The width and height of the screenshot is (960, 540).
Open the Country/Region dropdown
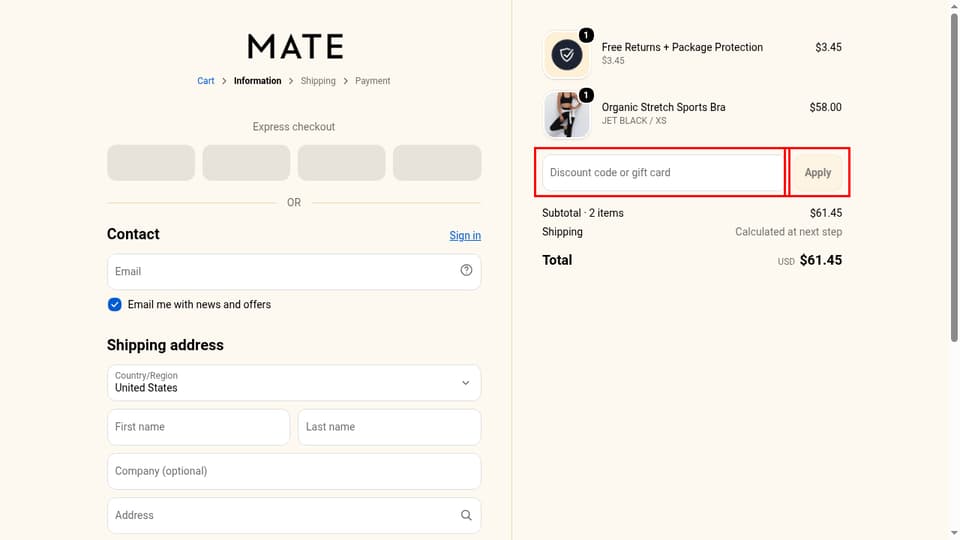click(294, 383)
